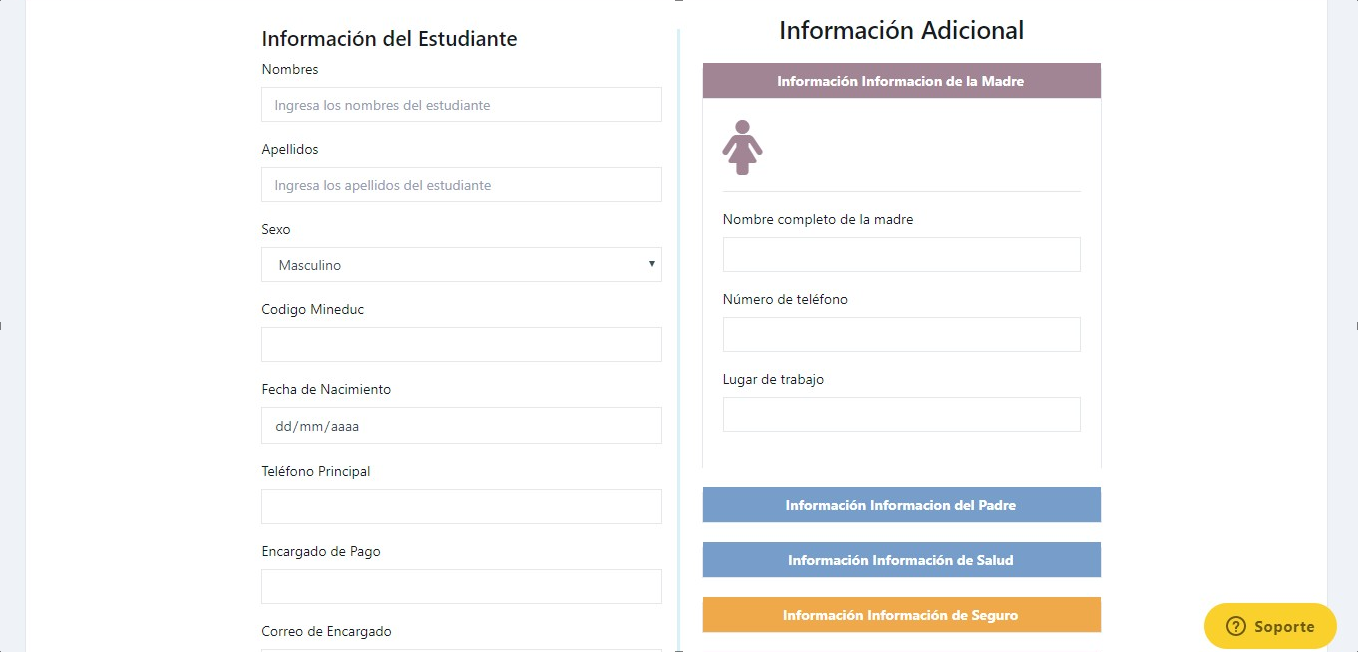The height and width of the screenshot is (652, 1358).
Task: Open the Fecha de Nacimiento date field
Action: coord(461,425)
